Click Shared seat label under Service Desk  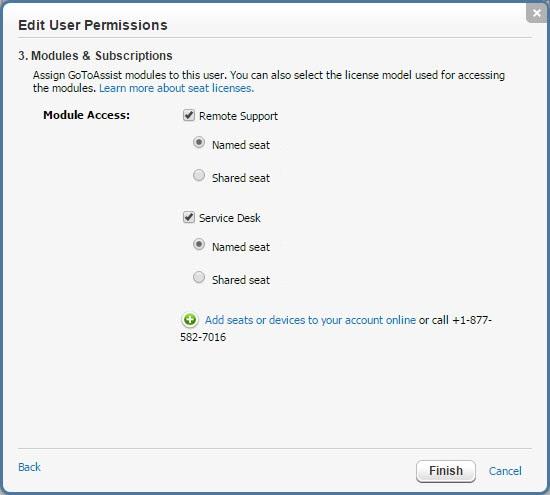click(241, 280)
